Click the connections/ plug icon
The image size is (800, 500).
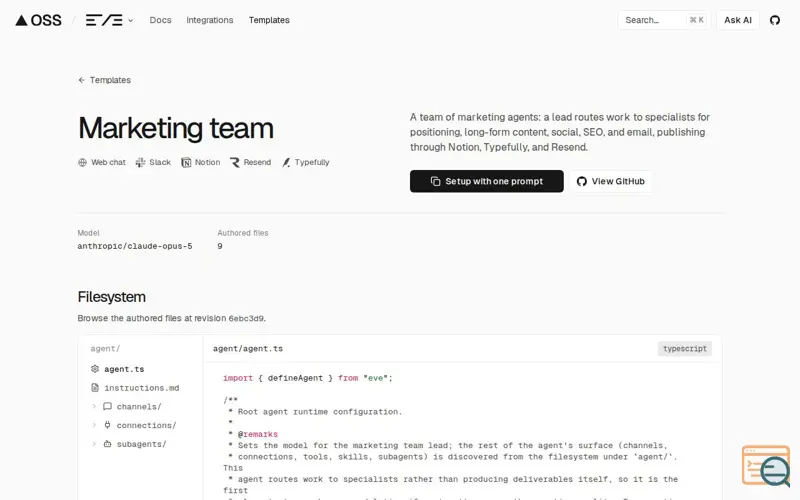(107, 425)
